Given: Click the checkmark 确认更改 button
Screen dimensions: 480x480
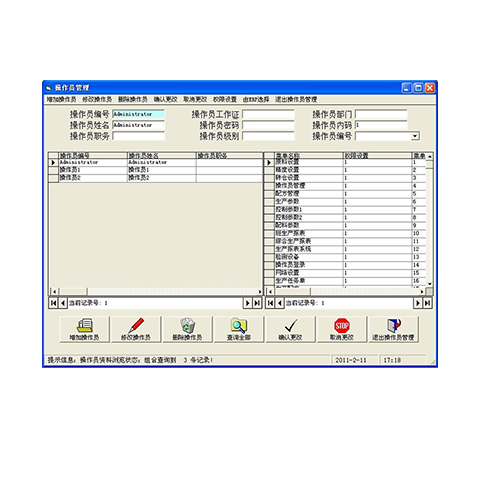Looking at the screenshot, I should 290,329.
